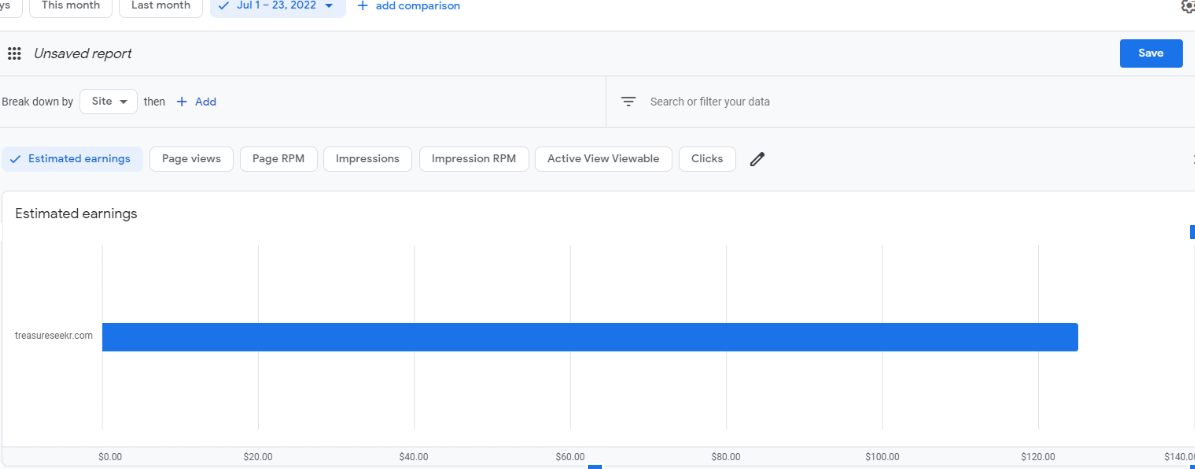1195x469 pixels.
Task: Enable the Page RPM metric
Action: [x=278, y=159]
